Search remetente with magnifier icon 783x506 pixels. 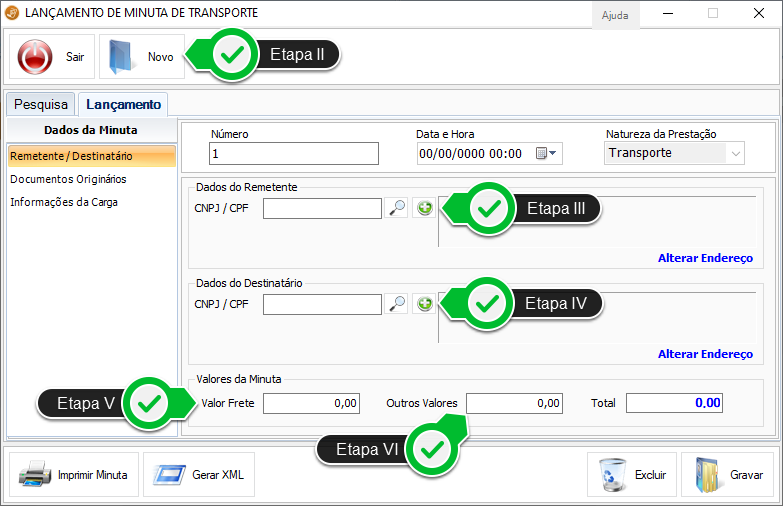[x=397, y=208]
